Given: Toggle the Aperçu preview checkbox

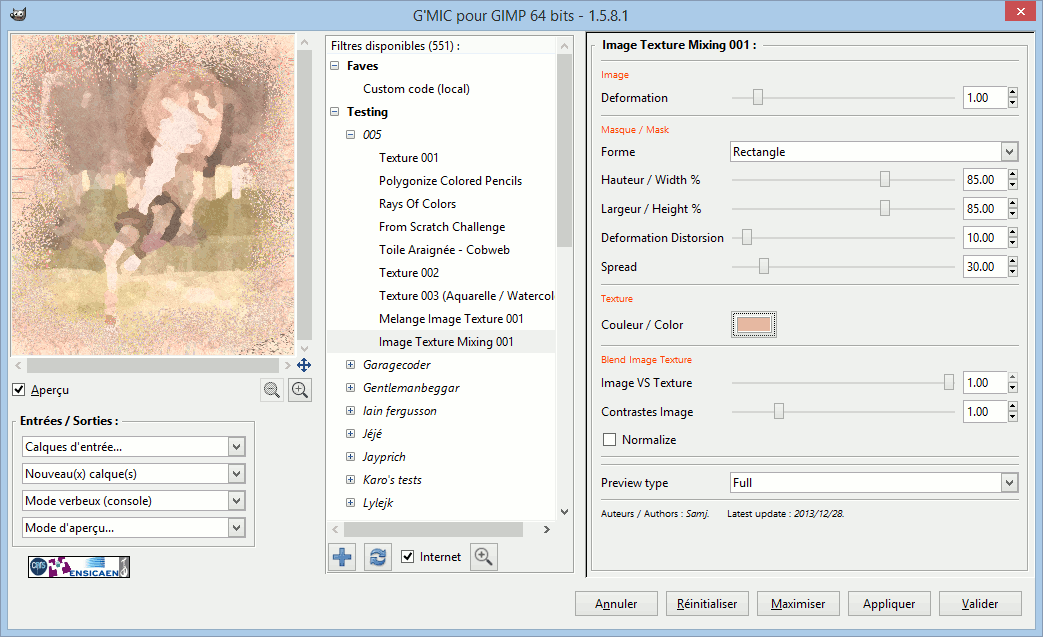Looking at the screenshot, I should 19,390.
